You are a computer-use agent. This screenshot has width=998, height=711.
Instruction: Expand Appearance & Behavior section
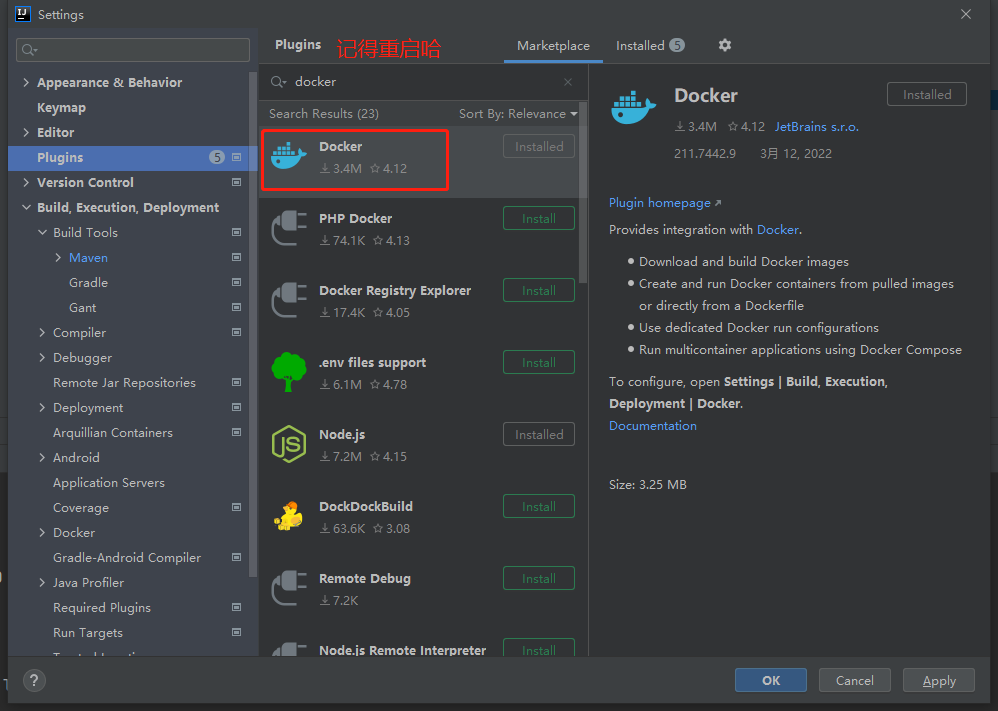tap(26, 82)
